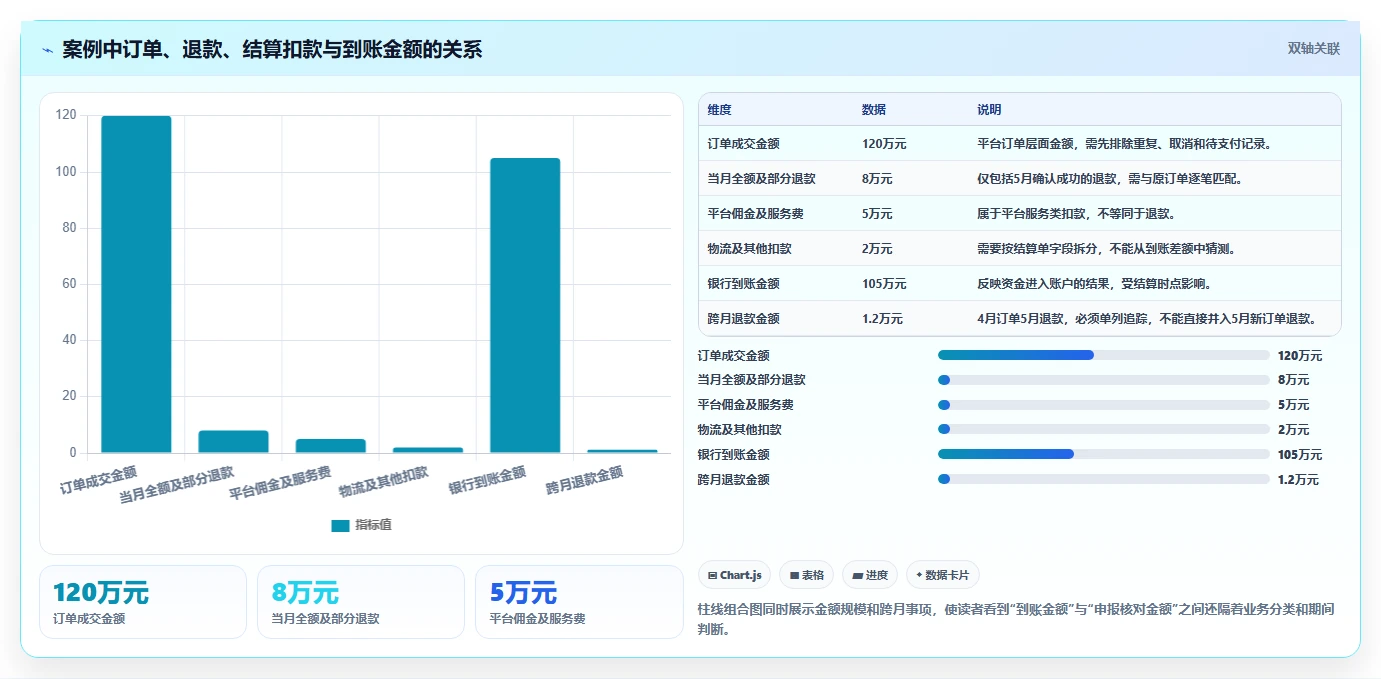Select the 数据卡片 tag chip
The image size is (1381, 679).
(x=942, y=575)
